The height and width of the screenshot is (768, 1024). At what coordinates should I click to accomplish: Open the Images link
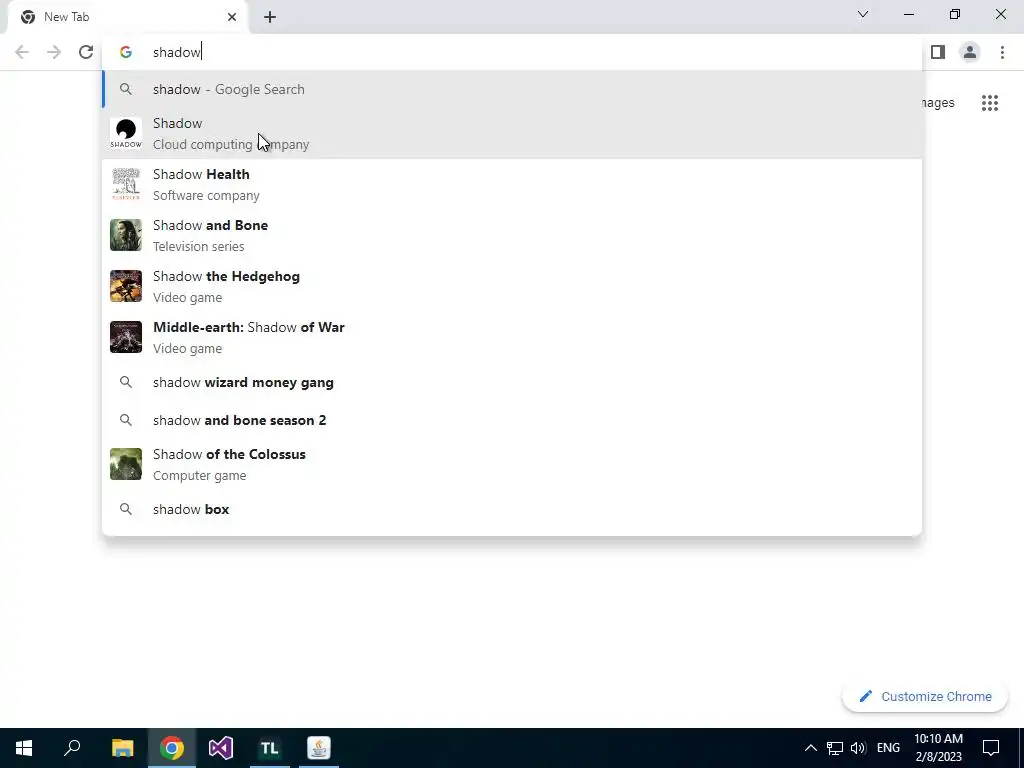(x=938, y=103)
